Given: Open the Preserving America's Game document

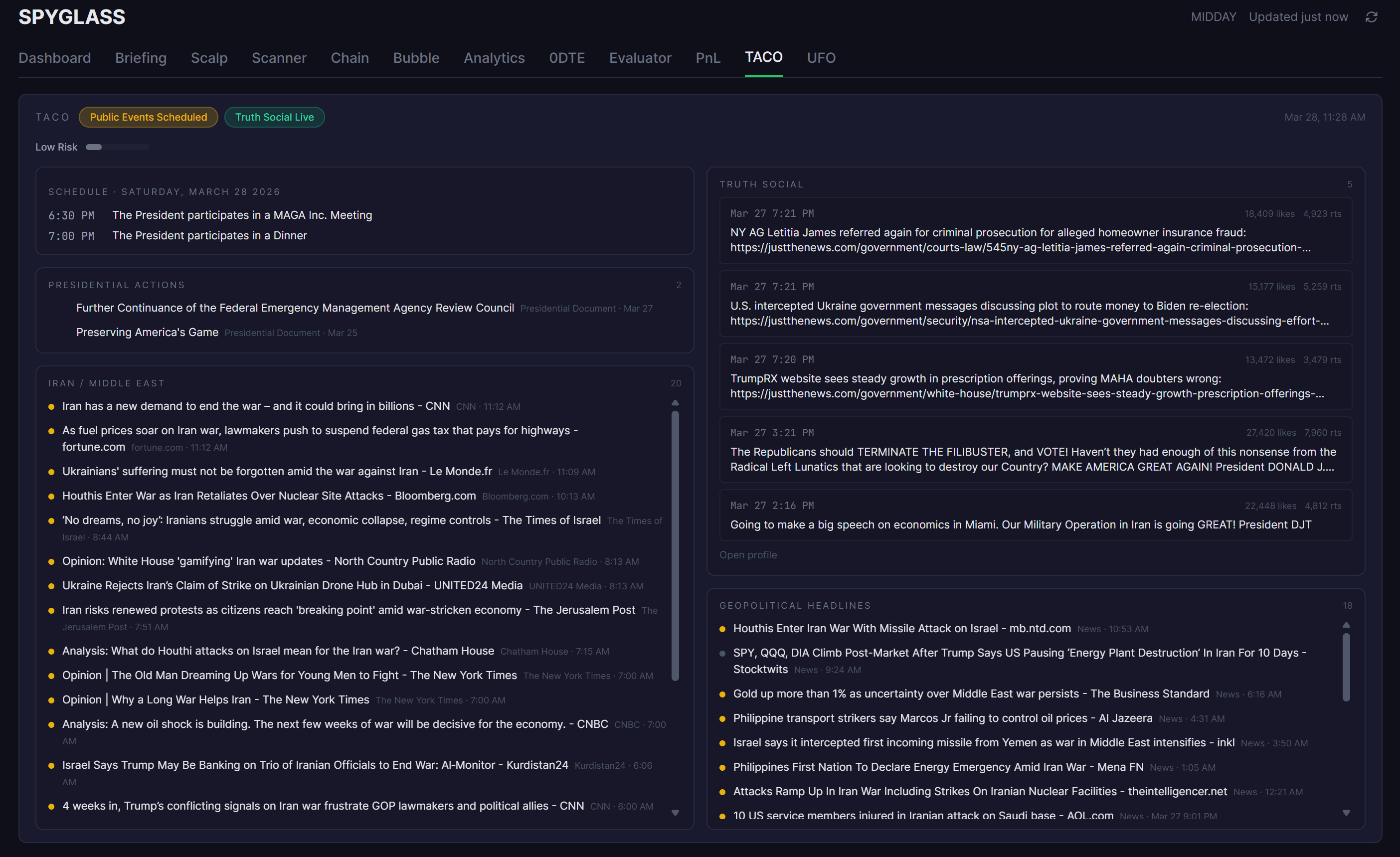Looking at the screenshot, I should tap(147, 333).
